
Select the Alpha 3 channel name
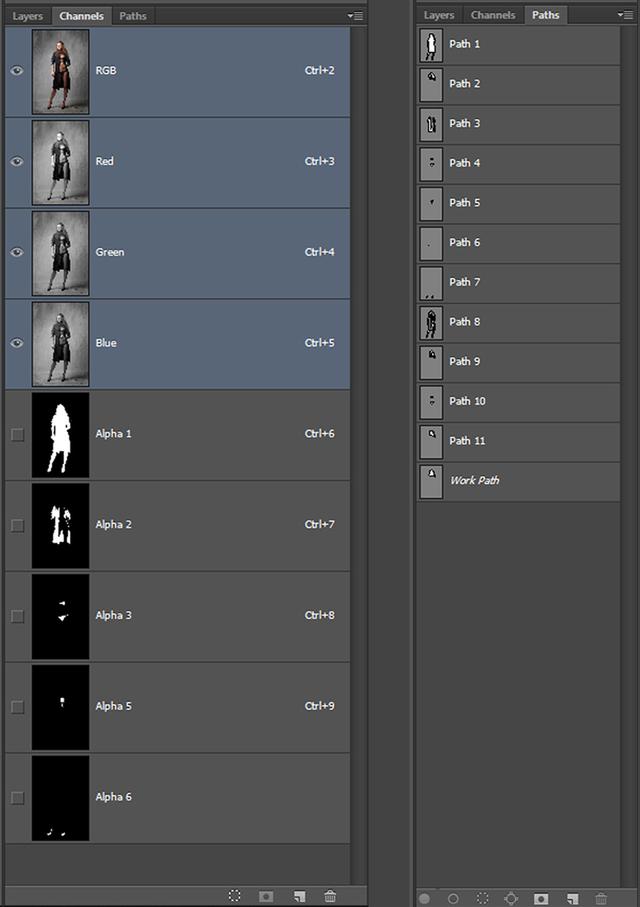click(x=113, y=615)
